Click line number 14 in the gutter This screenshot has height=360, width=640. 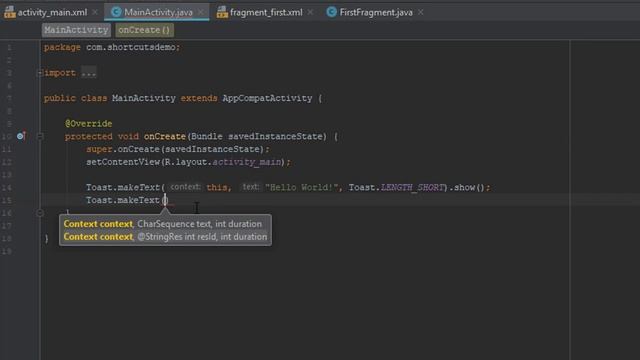coord(7,188)
